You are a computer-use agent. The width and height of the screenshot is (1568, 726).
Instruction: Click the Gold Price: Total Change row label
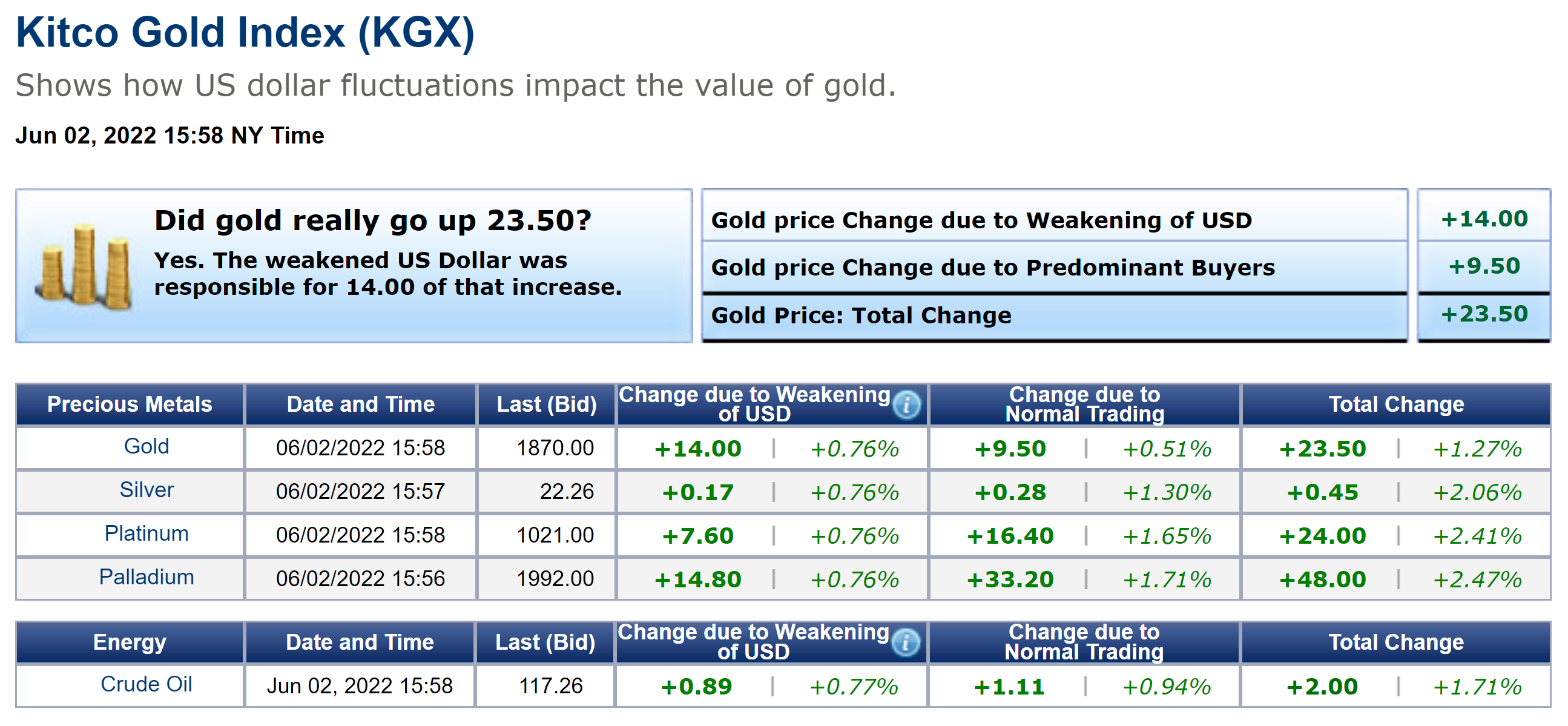(x=861, y=316)
